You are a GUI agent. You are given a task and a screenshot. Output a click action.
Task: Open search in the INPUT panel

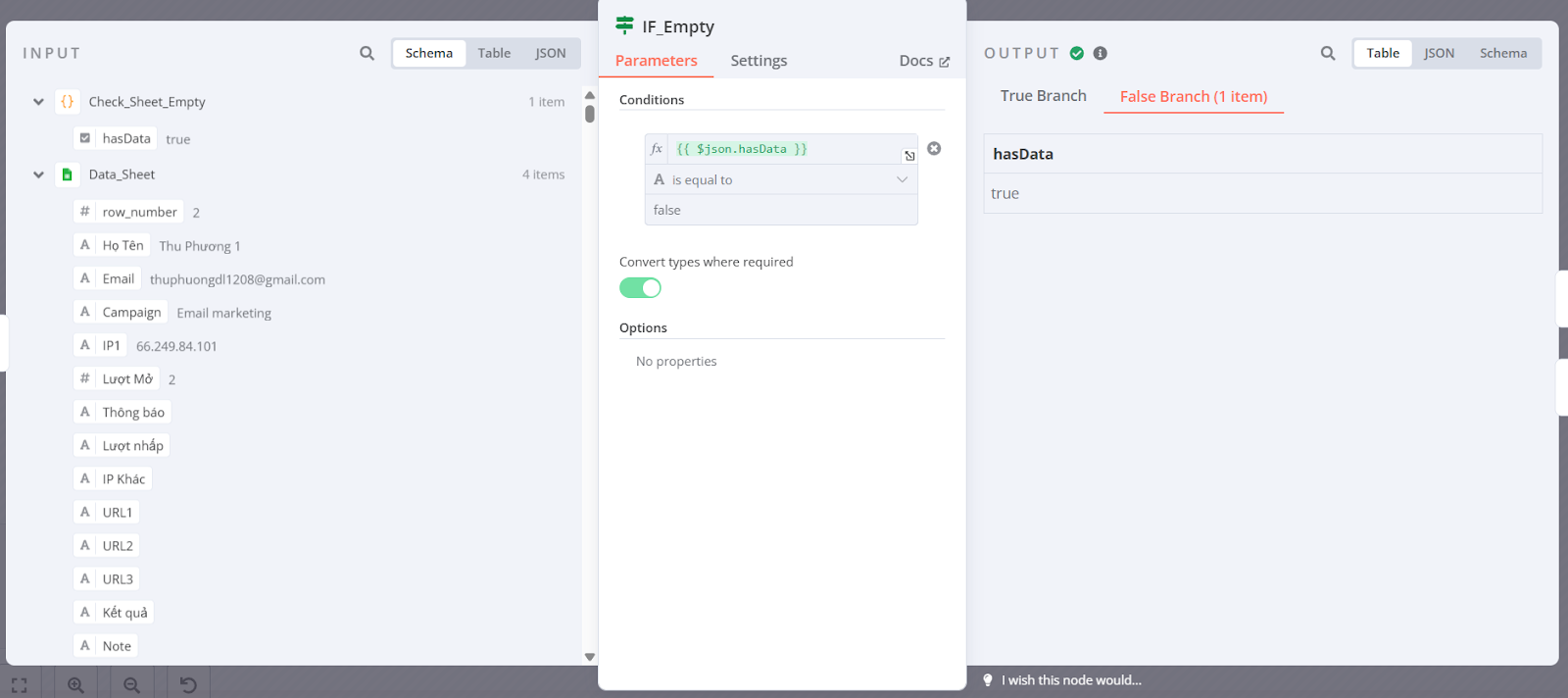pos(367,53)
